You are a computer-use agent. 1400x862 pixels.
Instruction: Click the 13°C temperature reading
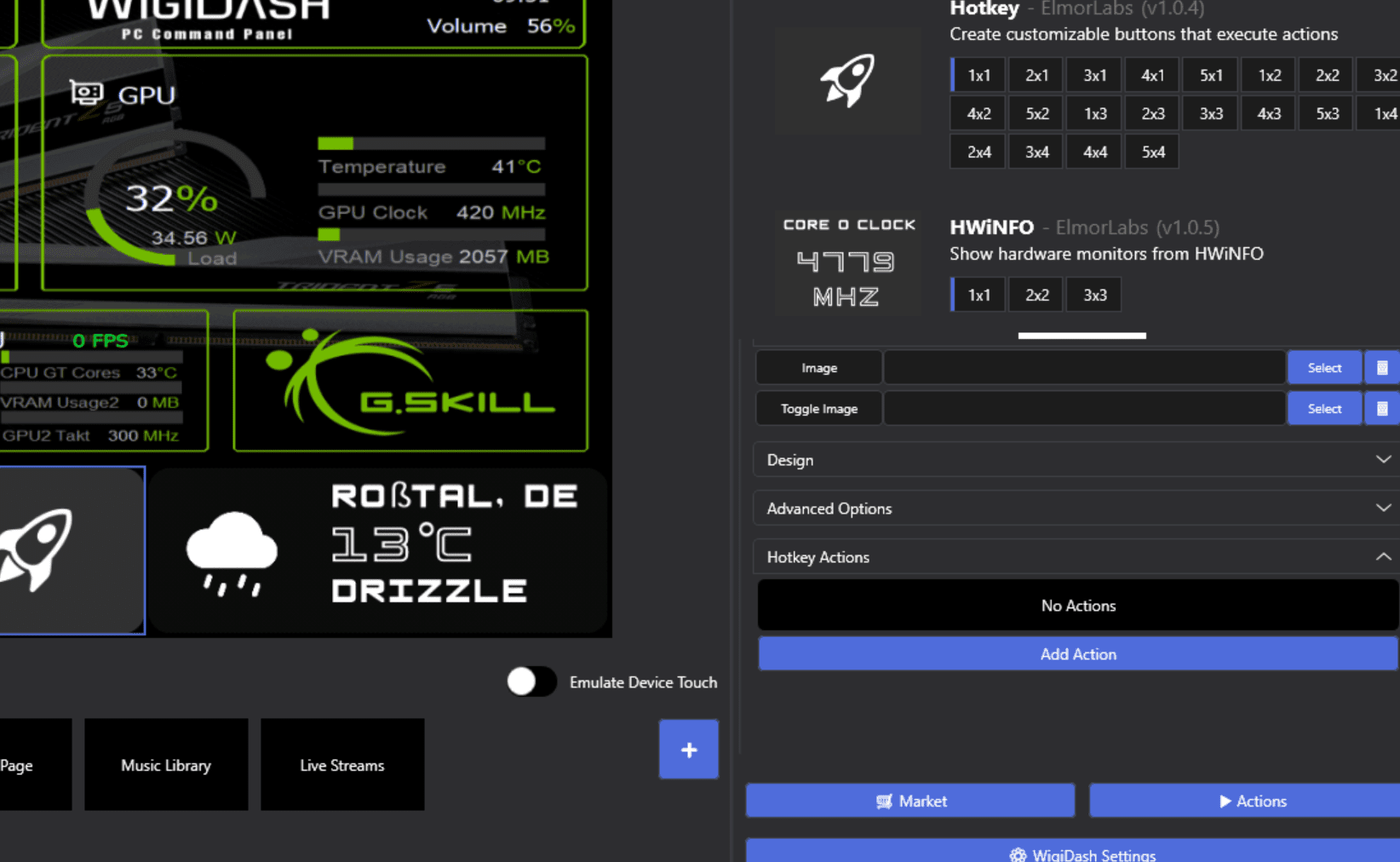pyautogui.click(x=401, y=544)
